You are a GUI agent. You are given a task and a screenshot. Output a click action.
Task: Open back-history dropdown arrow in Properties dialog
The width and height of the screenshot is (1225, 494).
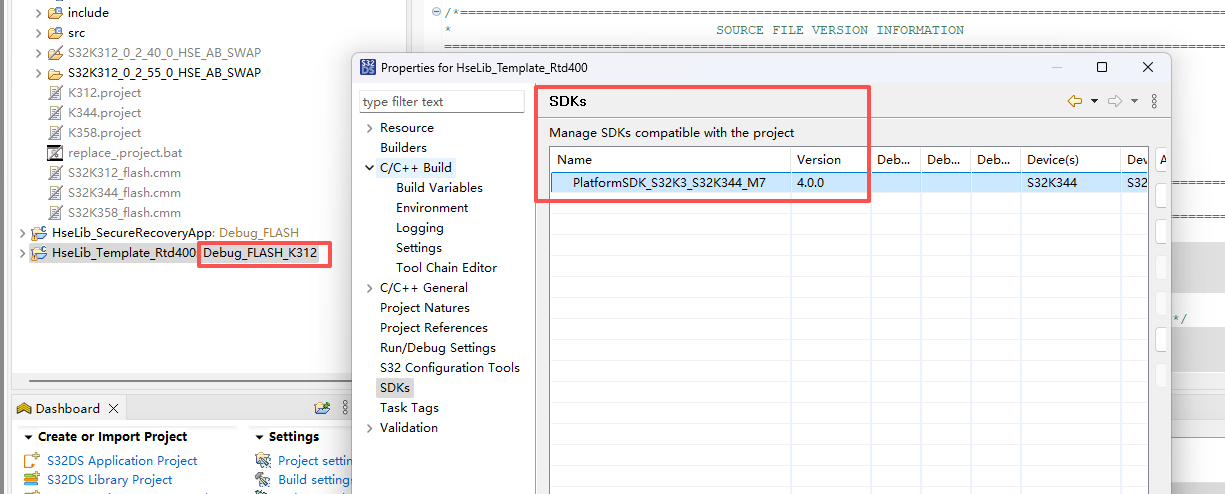click(x=1095, y=101)
